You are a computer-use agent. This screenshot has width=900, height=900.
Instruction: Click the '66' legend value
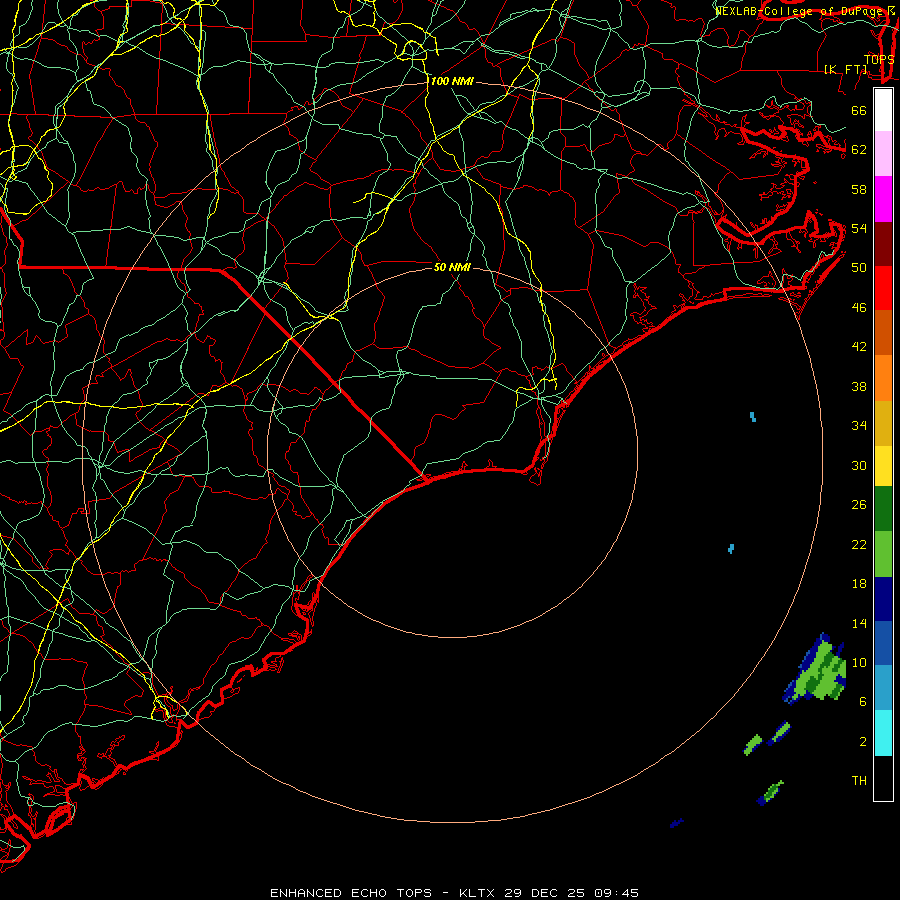coord(859,110)
